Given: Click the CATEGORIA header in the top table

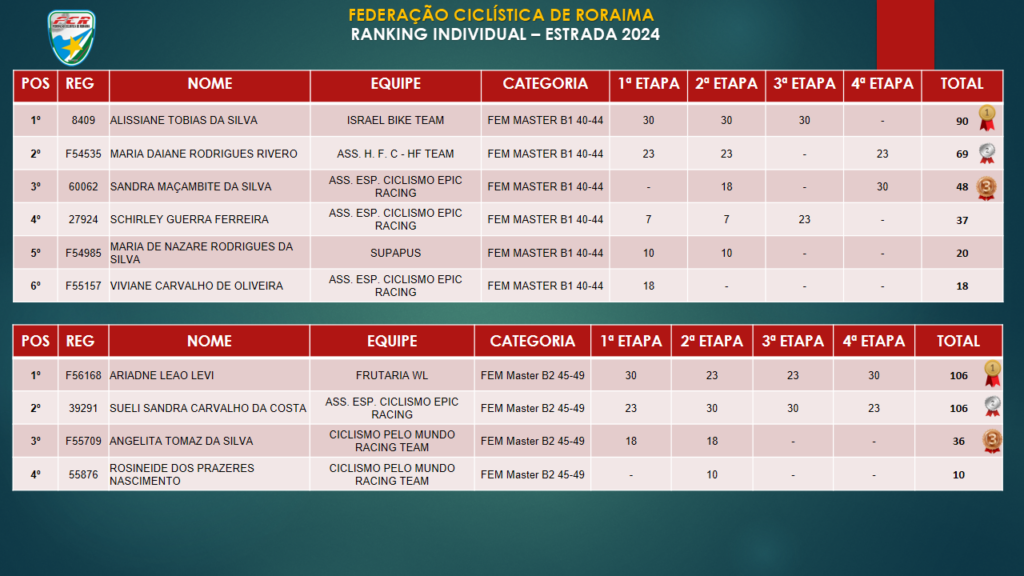Looking at the screenshot, I should (x=545, y=84).
